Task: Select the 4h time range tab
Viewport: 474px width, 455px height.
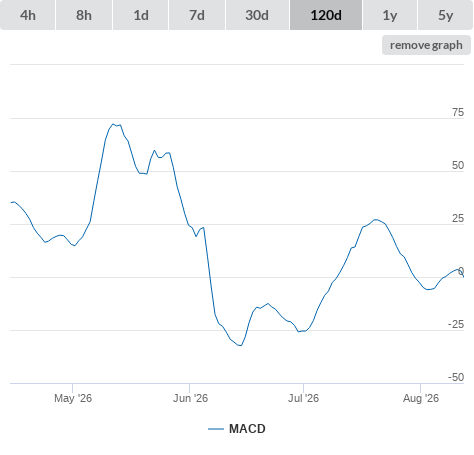Action: coord(28,15)
